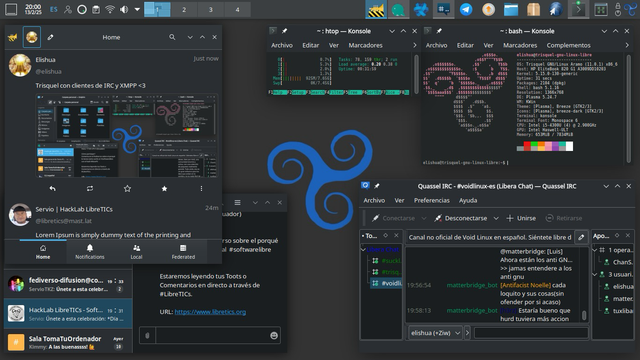Open the search in the Mastodon client
This screenshot has height=360, width=640.
click(172, 37)
